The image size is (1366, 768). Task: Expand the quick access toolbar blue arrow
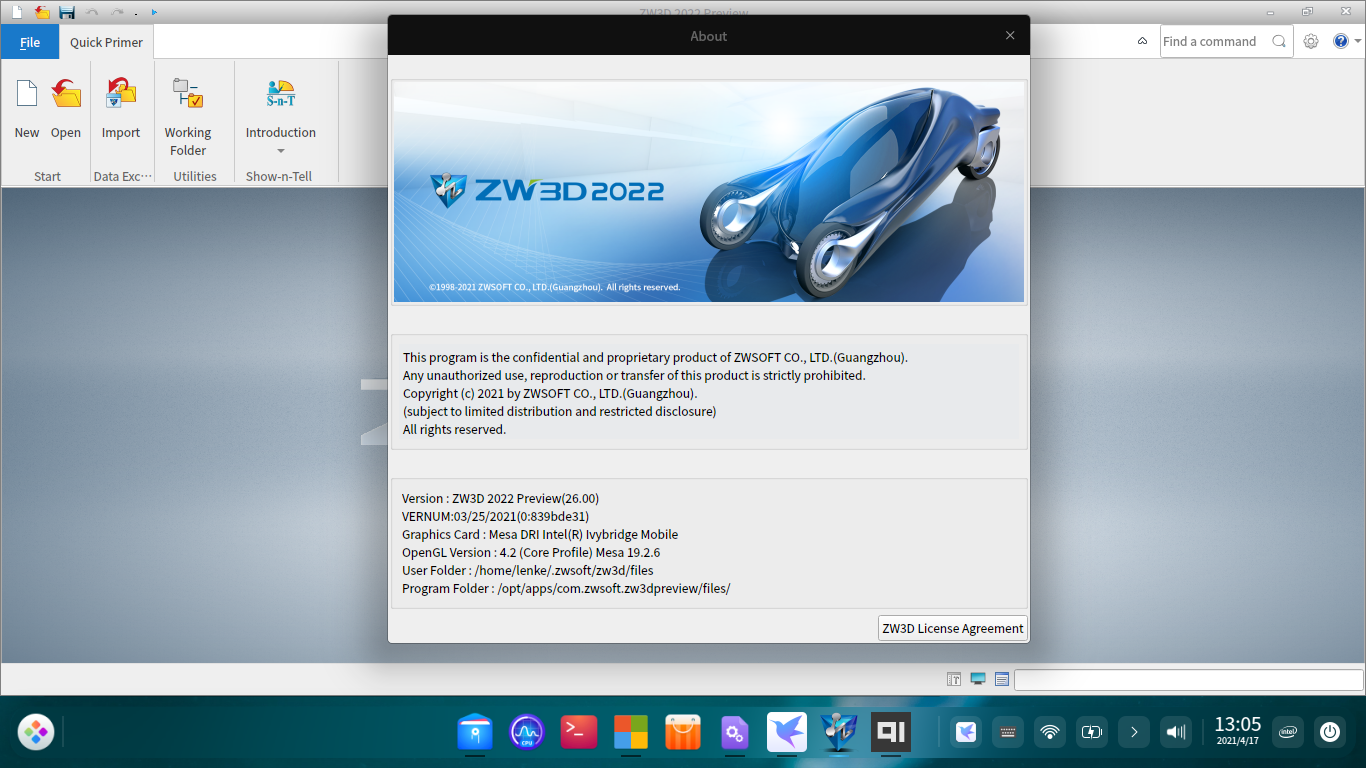(154, 12)
